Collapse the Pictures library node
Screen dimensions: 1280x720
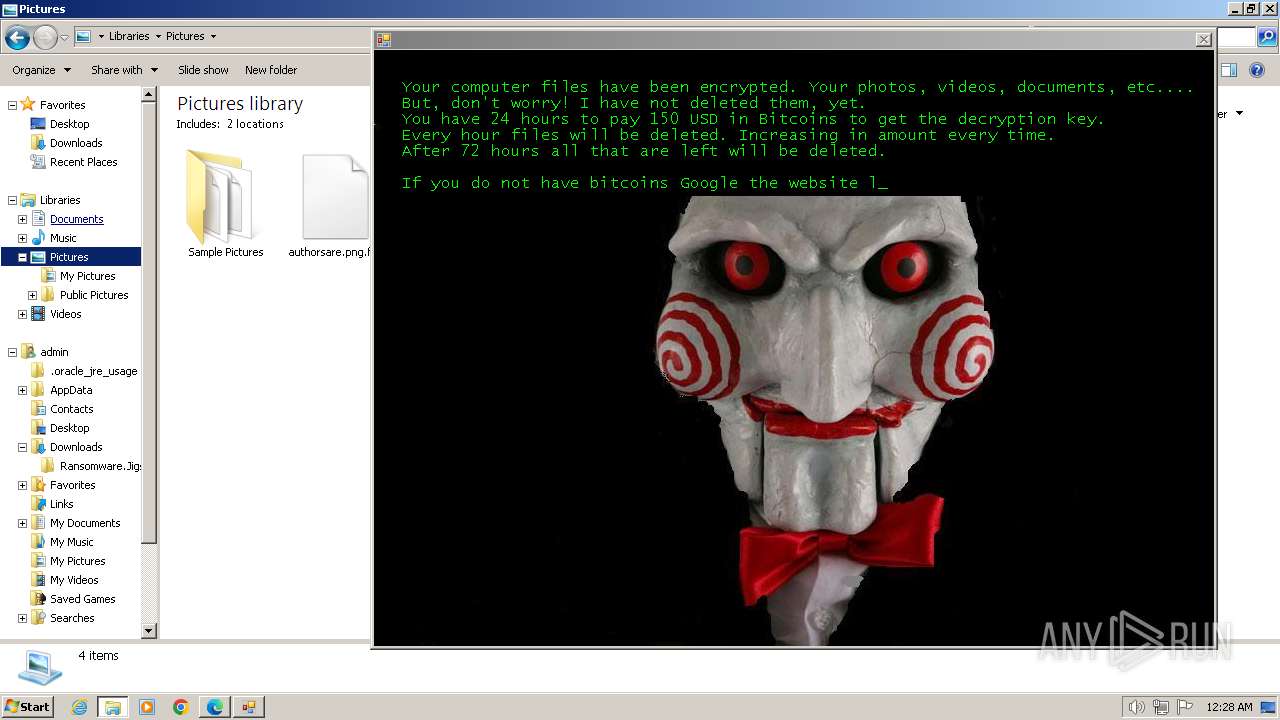pos(22,257)
